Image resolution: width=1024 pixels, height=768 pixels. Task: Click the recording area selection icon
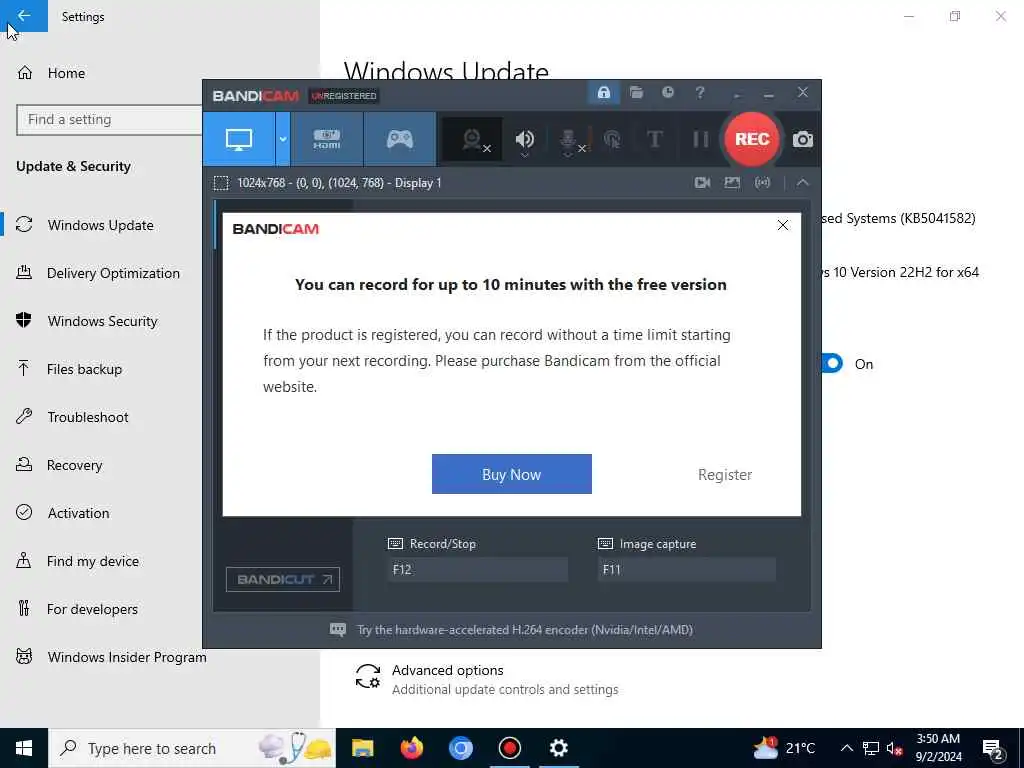click(x=221, y=183)
